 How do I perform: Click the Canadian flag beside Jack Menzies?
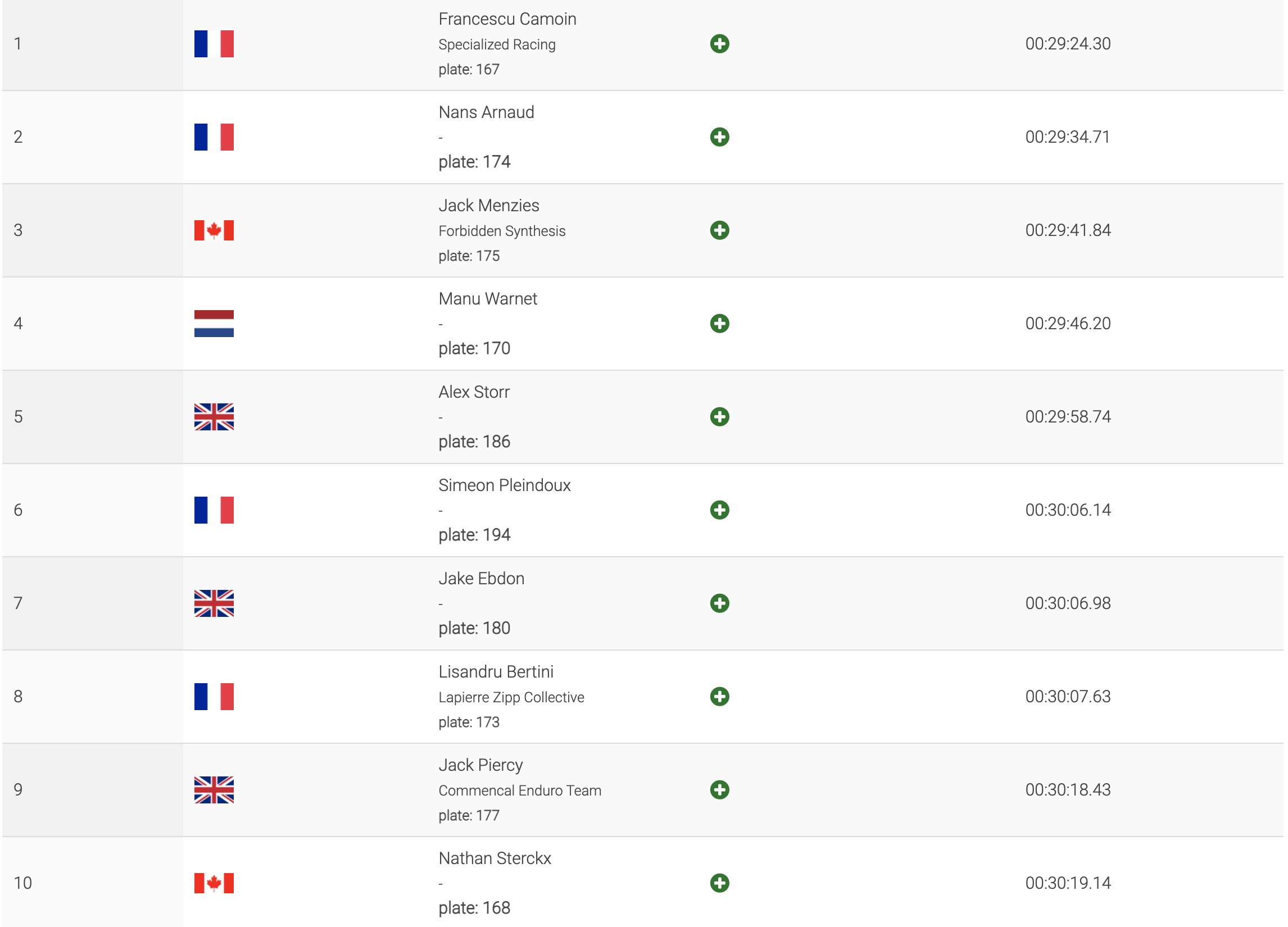pyautogui.click(x=214, y=230)
